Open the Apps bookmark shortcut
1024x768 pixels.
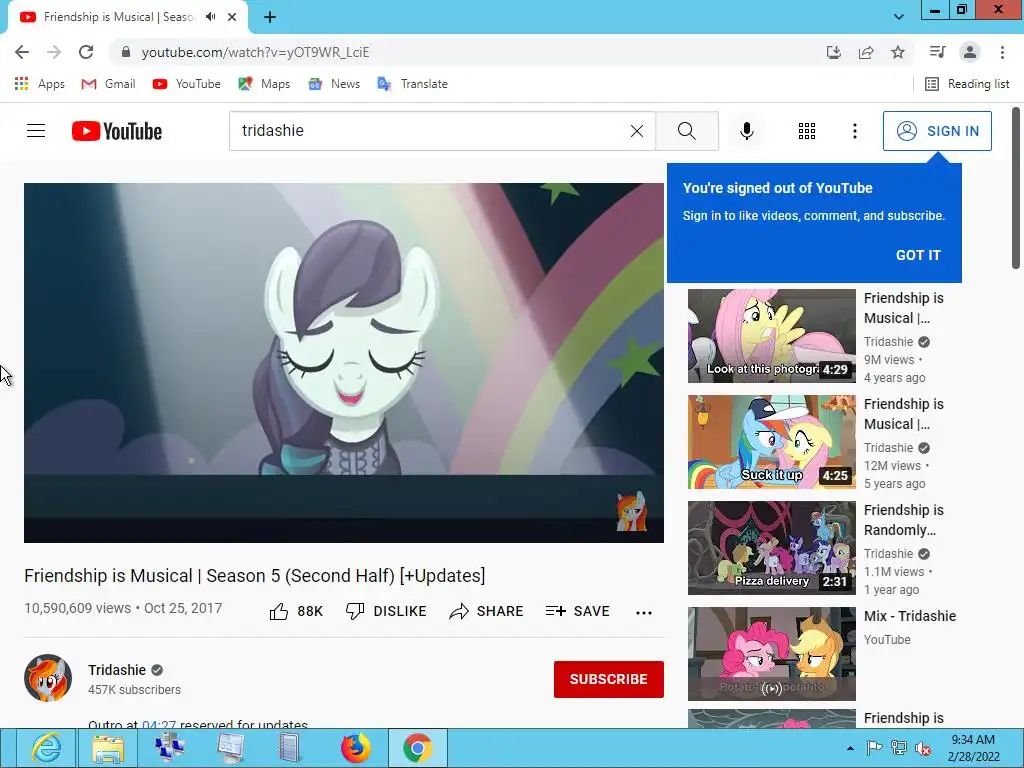click(x=40, y=84)
